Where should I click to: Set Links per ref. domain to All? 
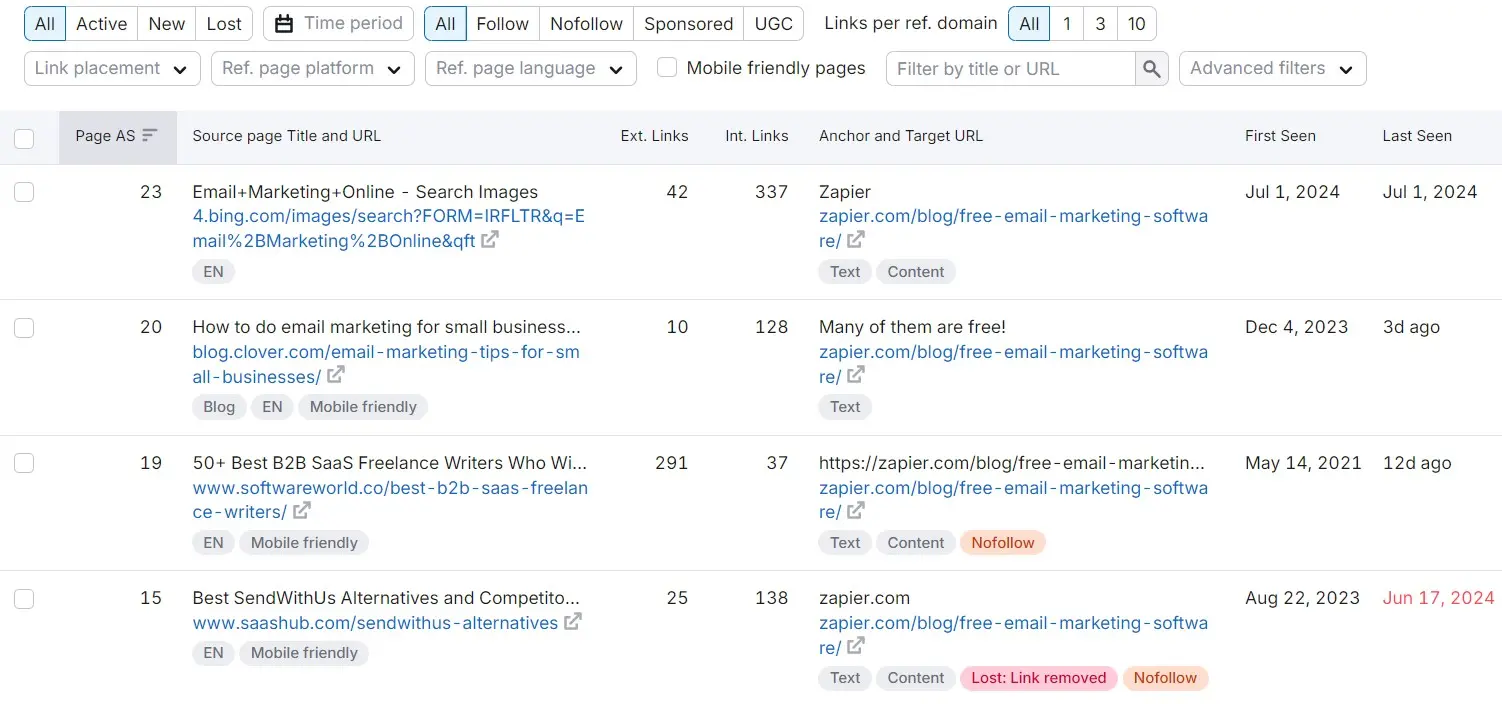pos(1029,23)
